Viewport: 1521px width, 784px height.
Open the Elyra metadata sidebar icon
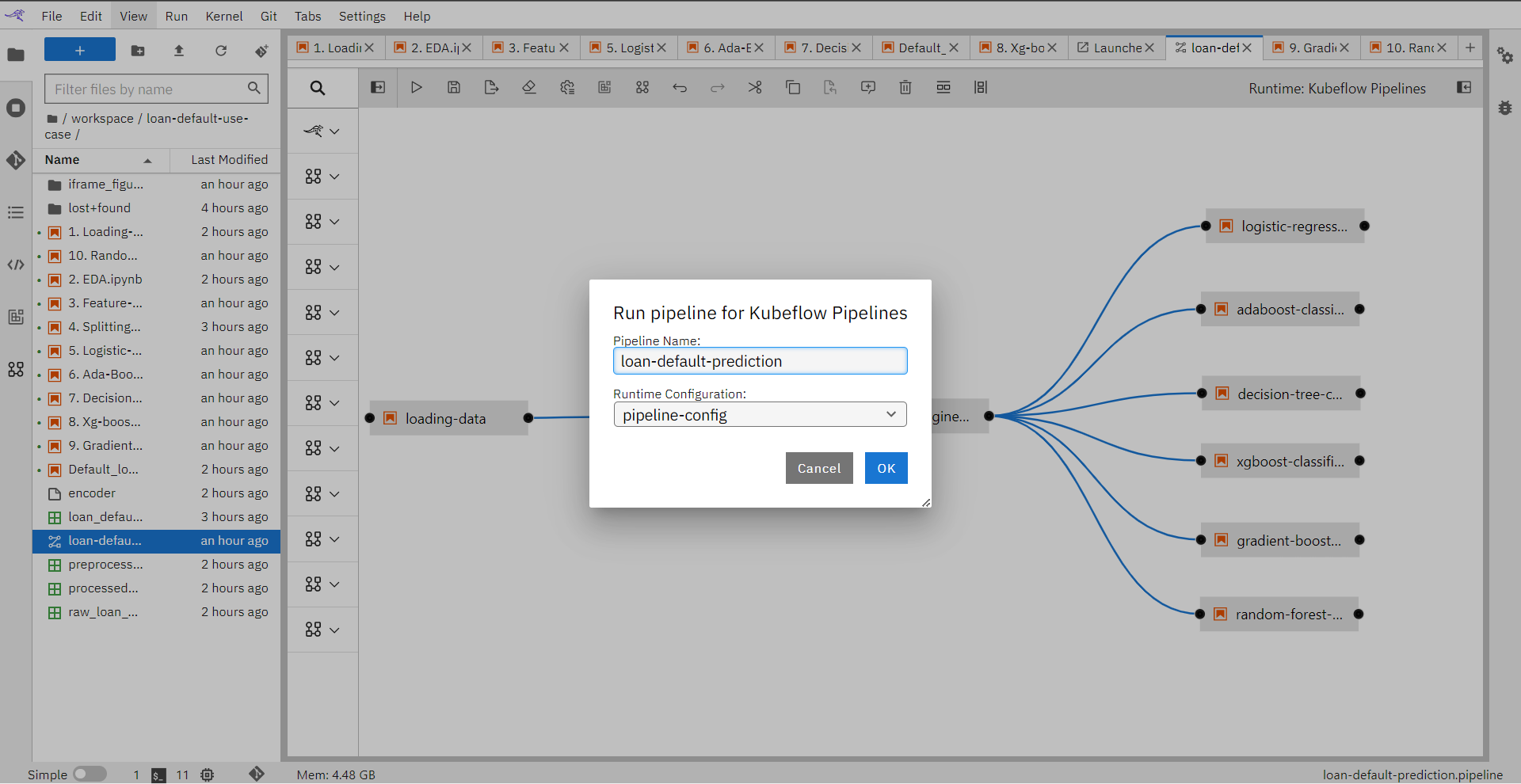click(x=16, y=369)
